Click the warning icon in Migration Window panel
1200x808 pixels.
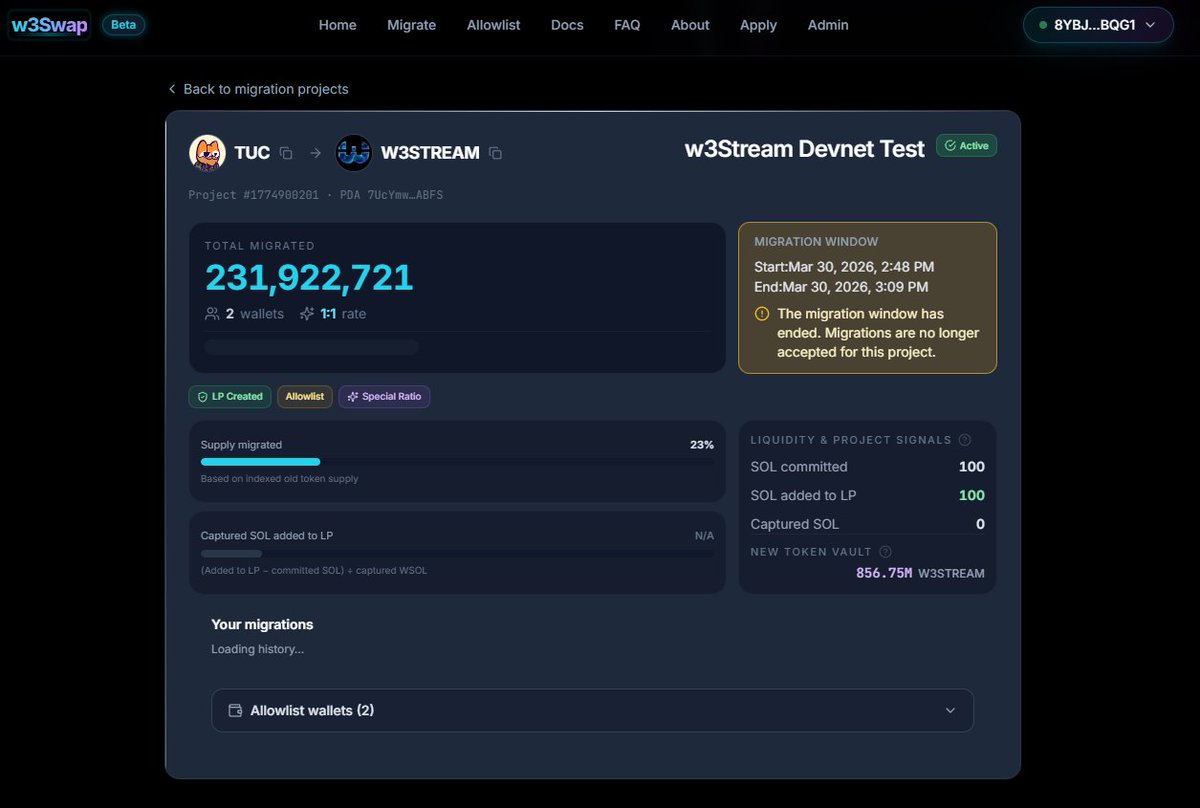tap(760, 313)
